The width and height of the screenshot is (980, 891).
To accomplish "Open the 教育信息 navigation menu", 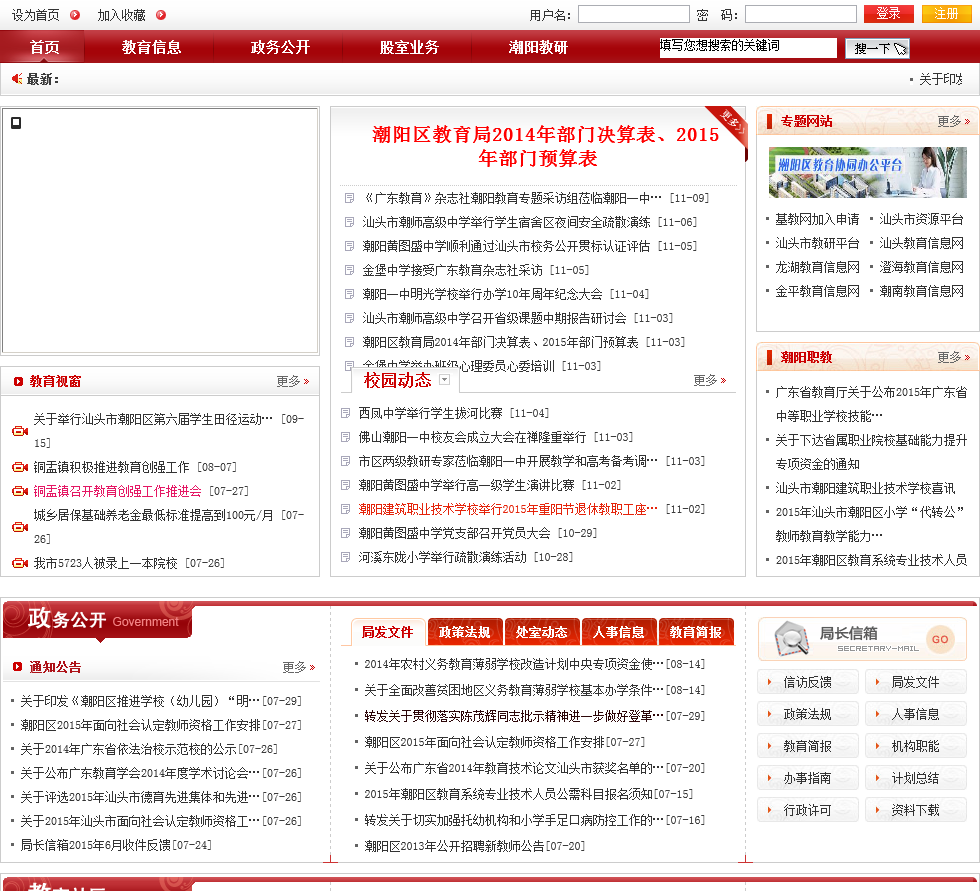I will [151, 47].
